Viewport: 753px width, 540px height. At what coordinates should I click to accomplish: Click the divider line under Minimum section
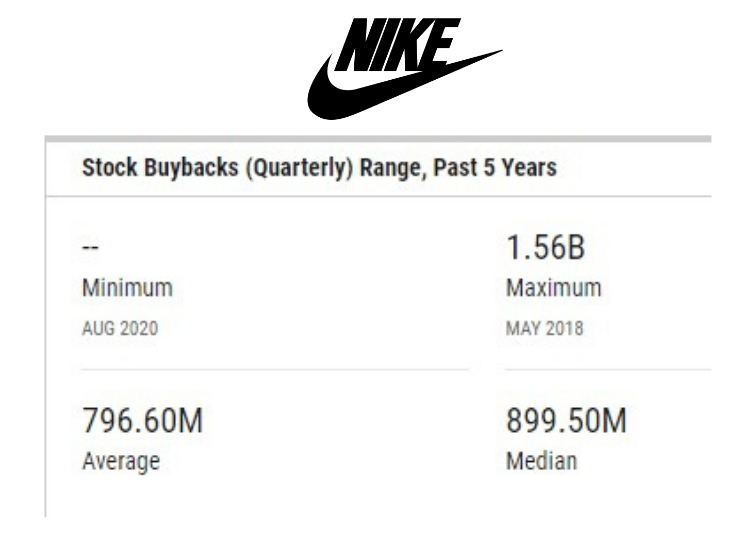(x=270, y=369)
